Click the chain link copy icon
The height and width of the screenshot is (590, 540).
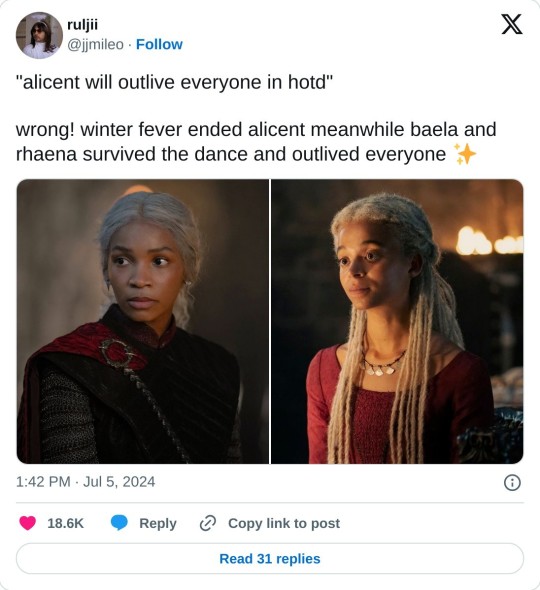tap(208, 523)
